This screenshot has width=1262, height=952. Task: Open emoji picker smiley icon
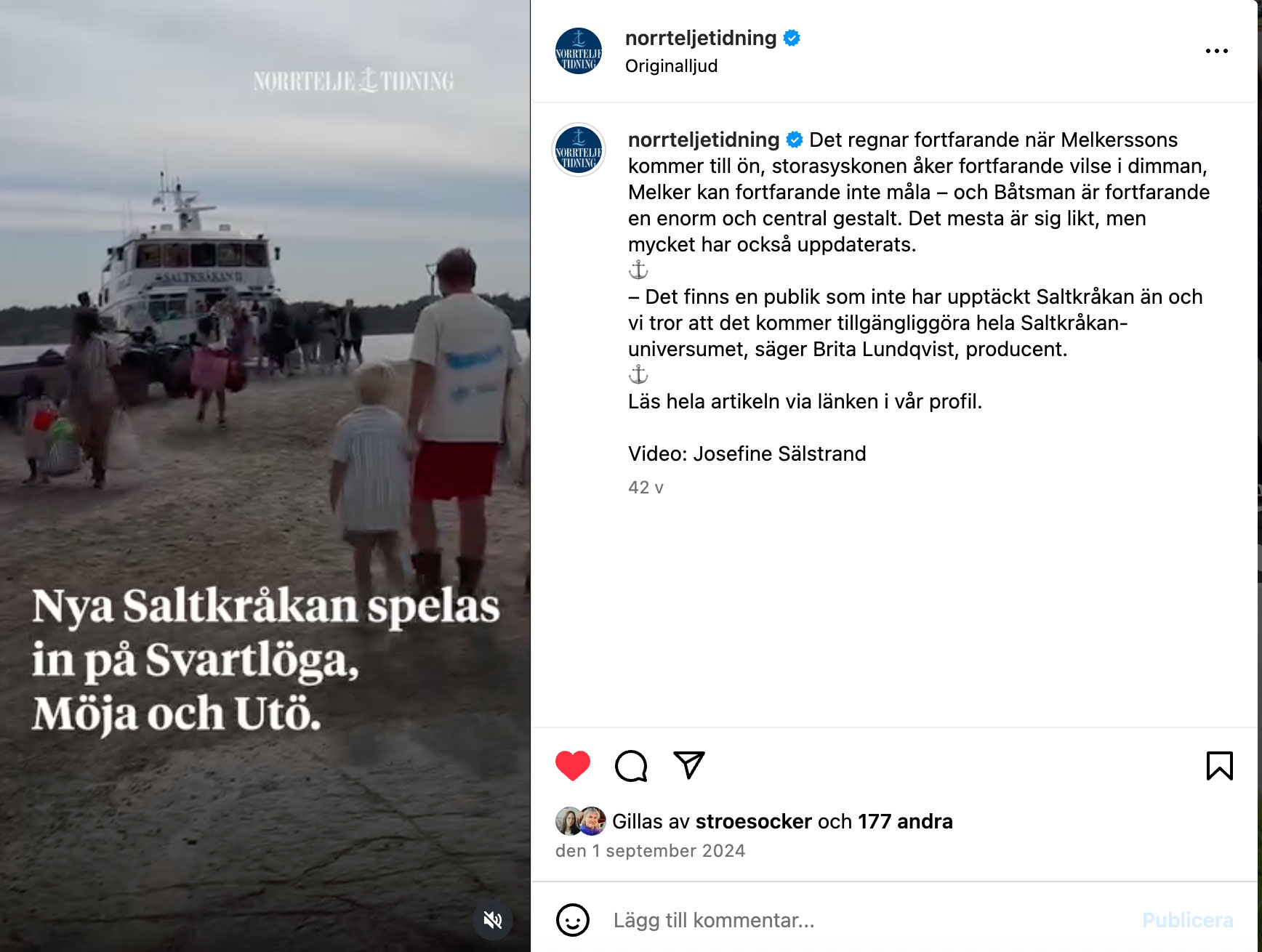pos(573,920)
